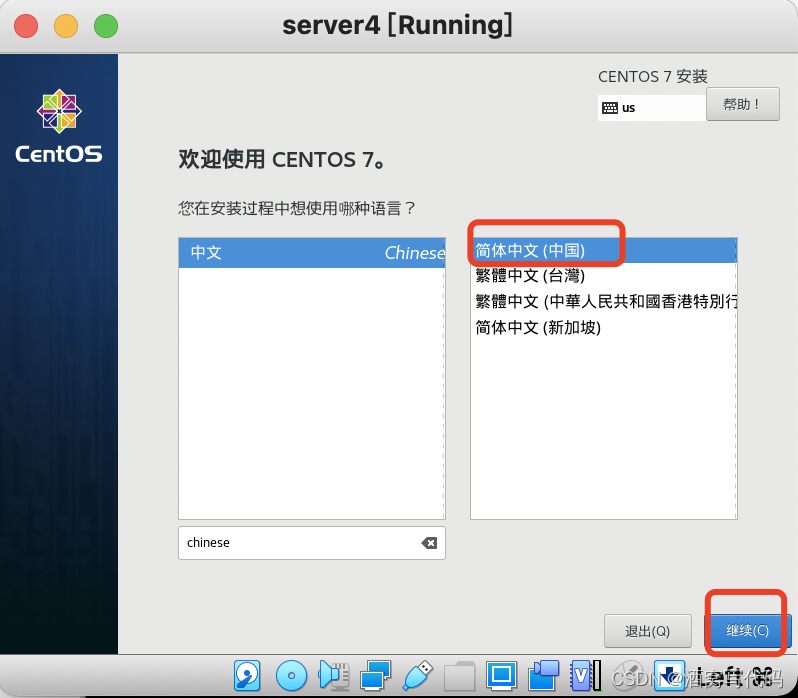
Task: Focus the language search field containing chinese
Action: [x=312, y=543]
